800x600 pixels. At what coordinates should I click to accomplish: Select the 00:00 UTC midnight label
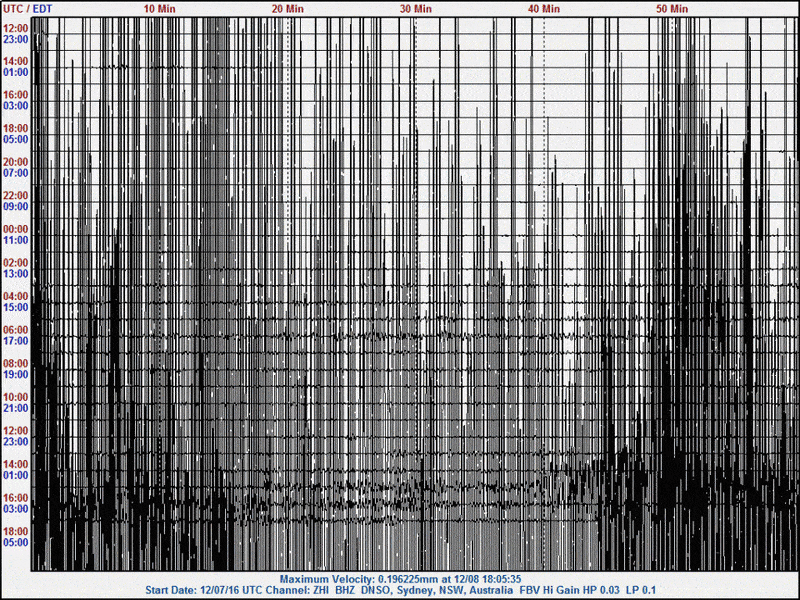(x=16, y=229)
